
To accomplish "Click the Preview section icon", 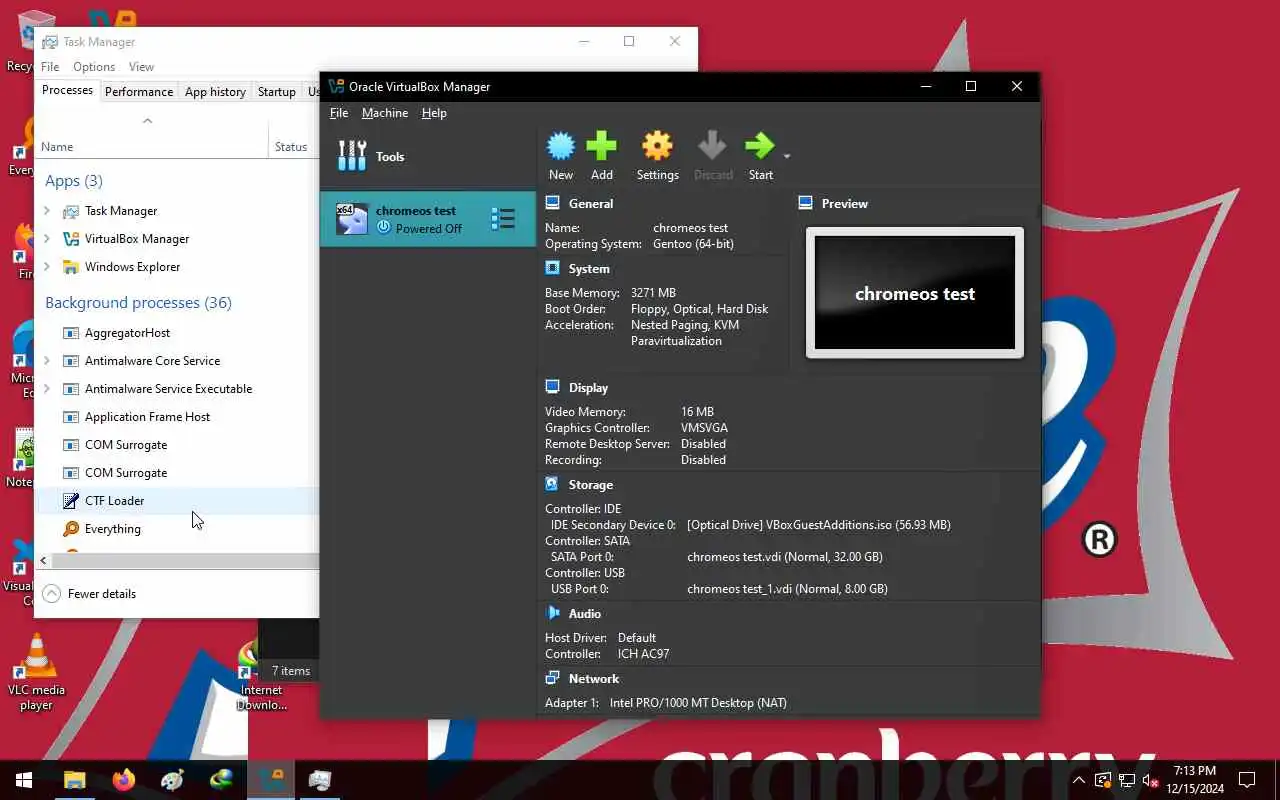I will (806, 203).
